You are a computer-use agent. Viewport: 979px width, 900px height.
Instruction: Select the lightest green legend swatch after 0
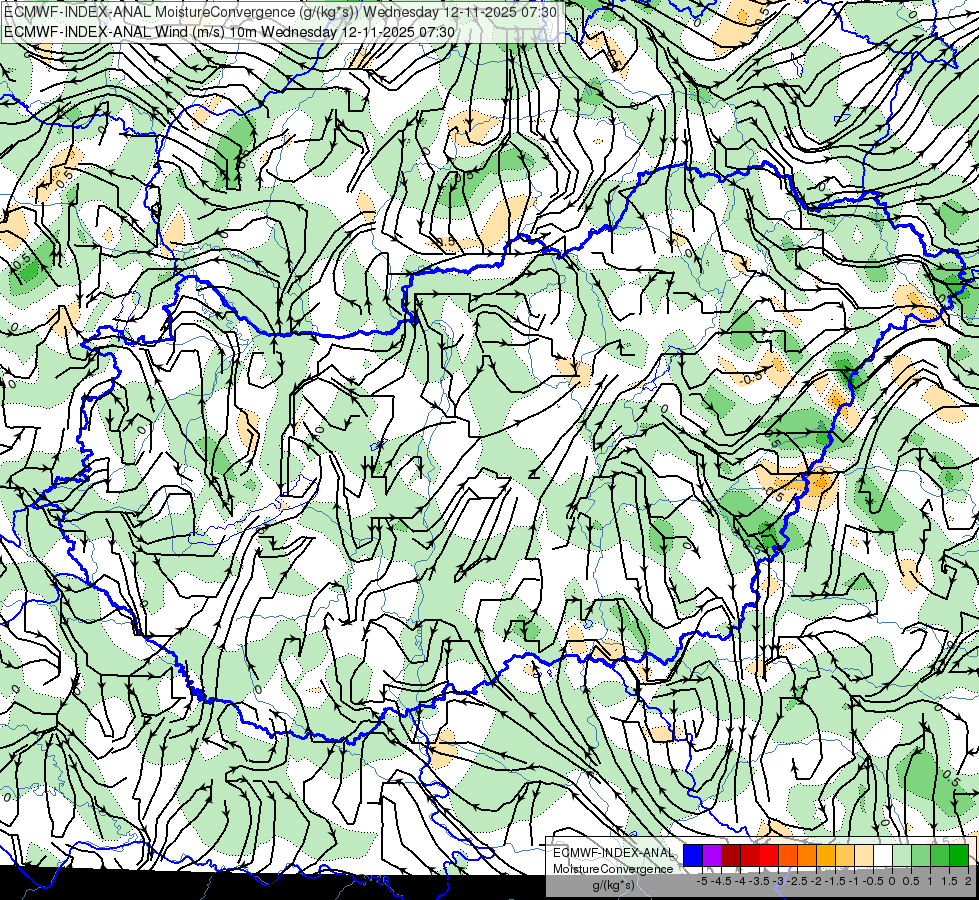(x=902, y=855)
